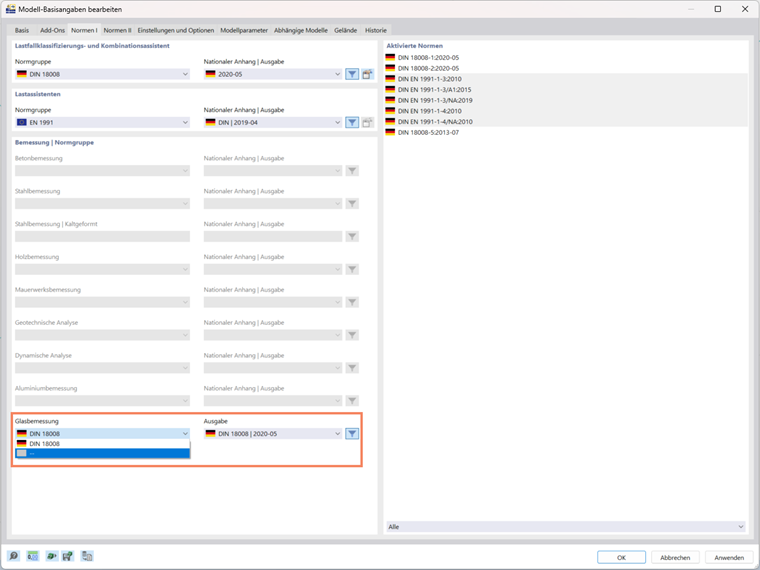Screen dimensions: 760x570
Task: Select DIN 18008-1:2020-05 in activated standards
Action: (x=567, y=58)
